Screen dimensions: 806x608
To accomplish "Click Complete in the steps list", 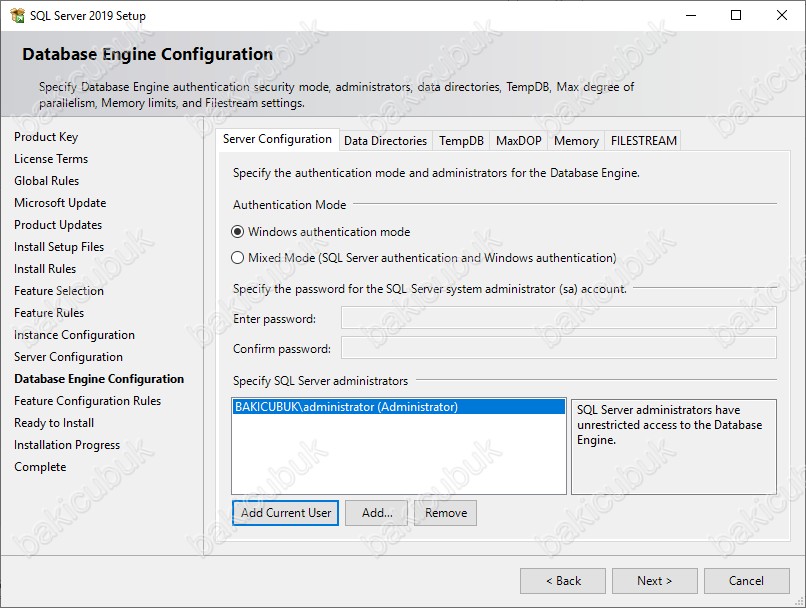I will point(40,467).
